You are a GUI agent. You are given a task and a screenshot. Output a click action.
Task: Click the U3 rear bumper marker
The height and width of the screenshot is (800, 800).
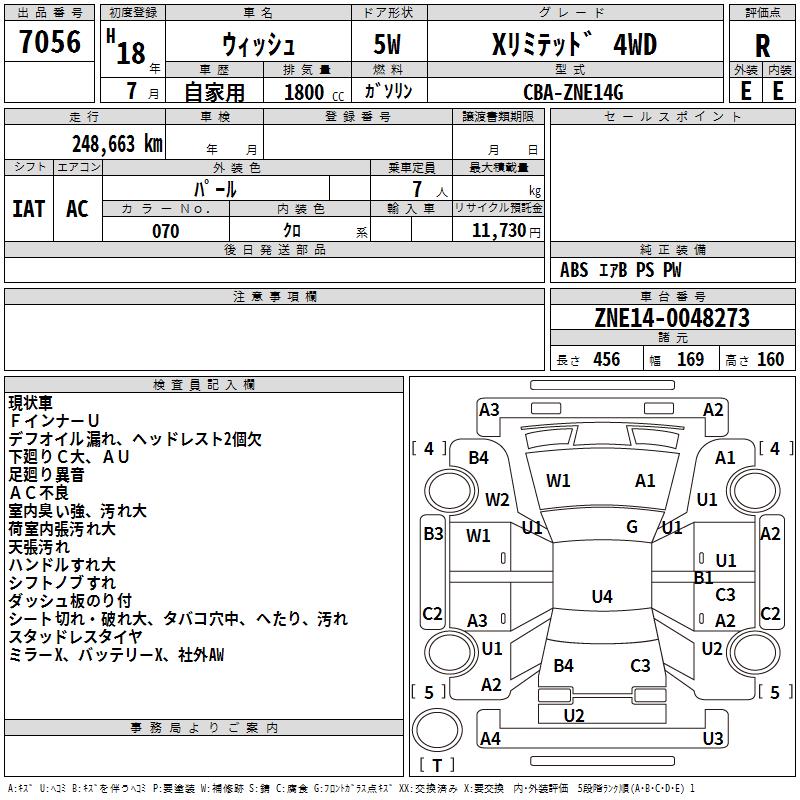pyautogui.click(x=713, y=738)
